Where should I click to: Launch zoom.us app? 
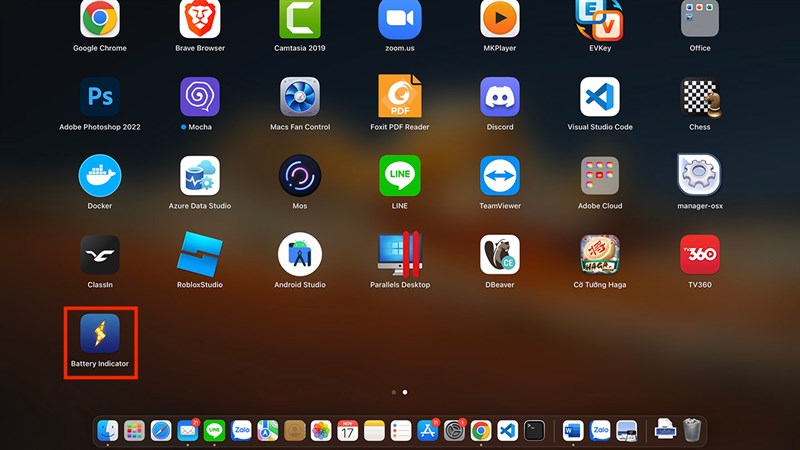coord(400,18)
